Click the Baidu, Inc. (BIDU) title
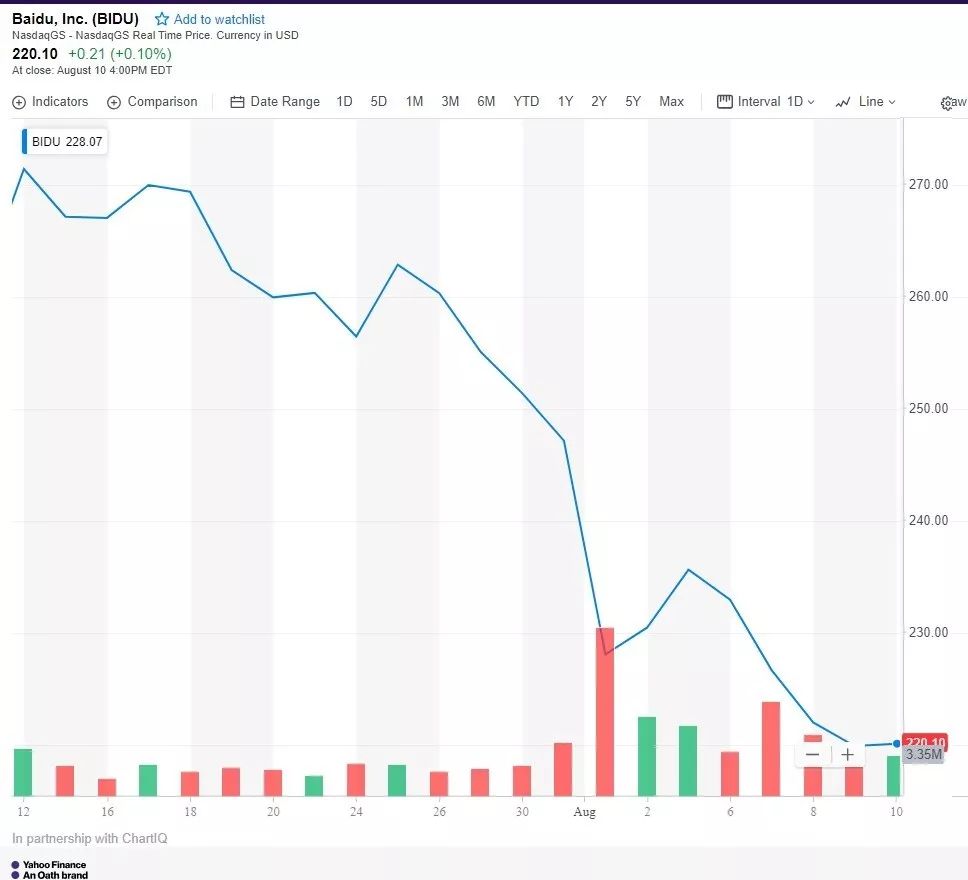 [x=75, y=19]
